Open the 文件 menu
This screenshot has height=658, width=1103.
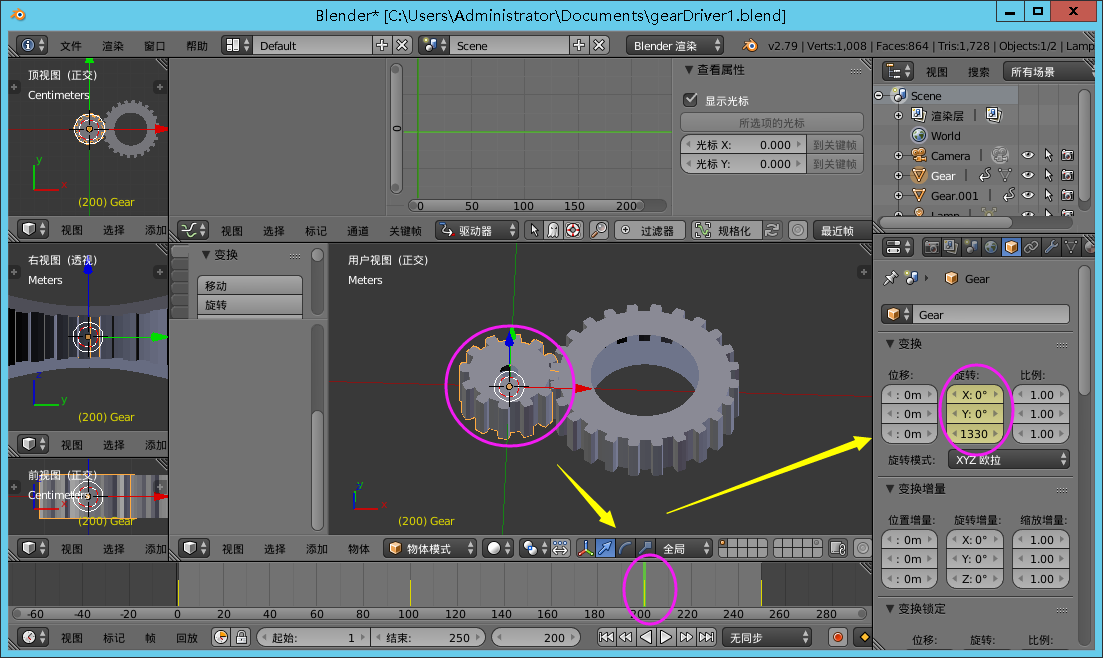[70, 46]
